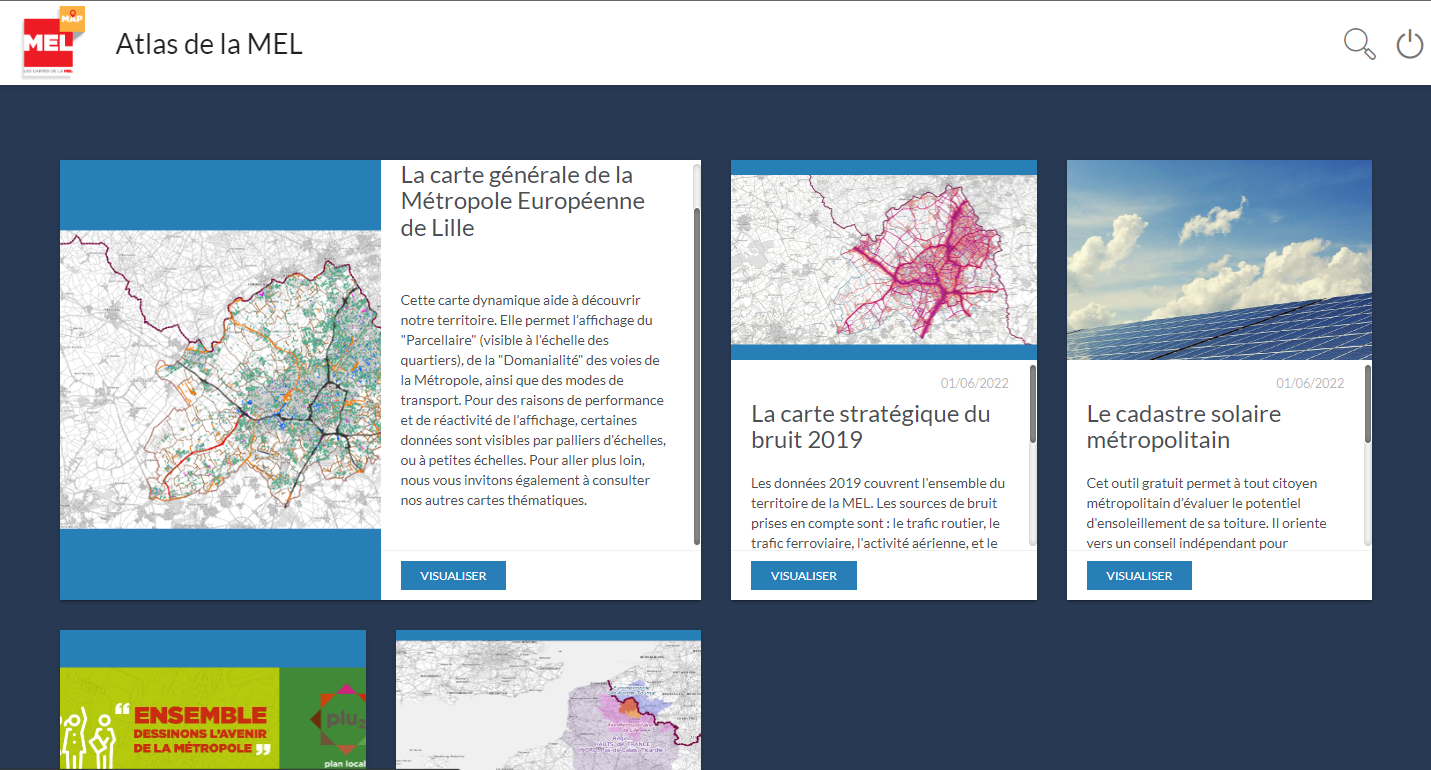Click the general map card scrollbar
Viewport: 1431px width, 770px height.
(x=697, y=377)
